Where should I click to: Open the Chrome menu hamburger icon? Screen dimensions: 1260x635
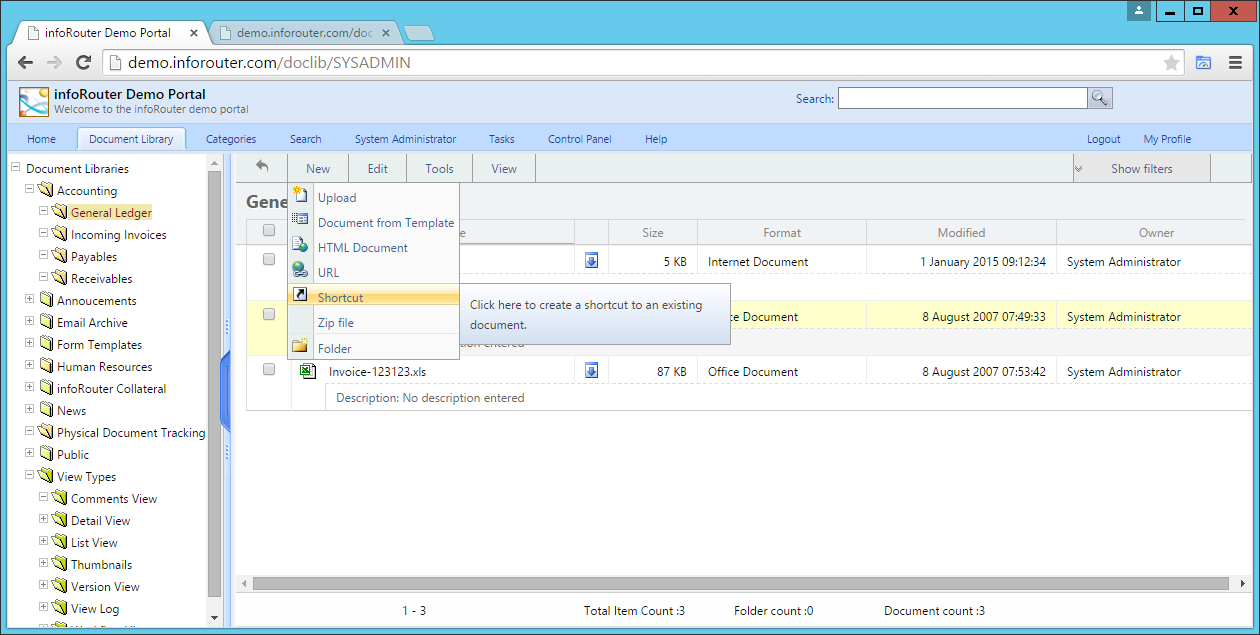click(x=1235, y=62)
